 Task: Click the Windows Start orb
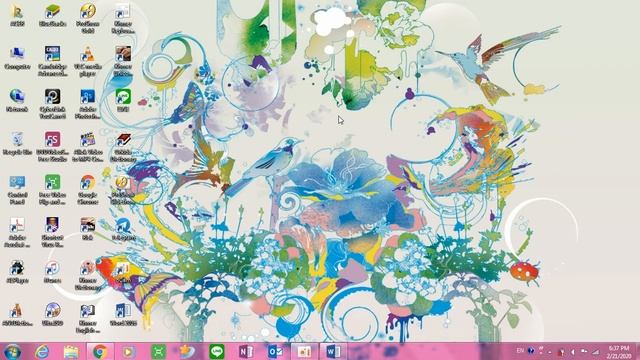(12, 351)
